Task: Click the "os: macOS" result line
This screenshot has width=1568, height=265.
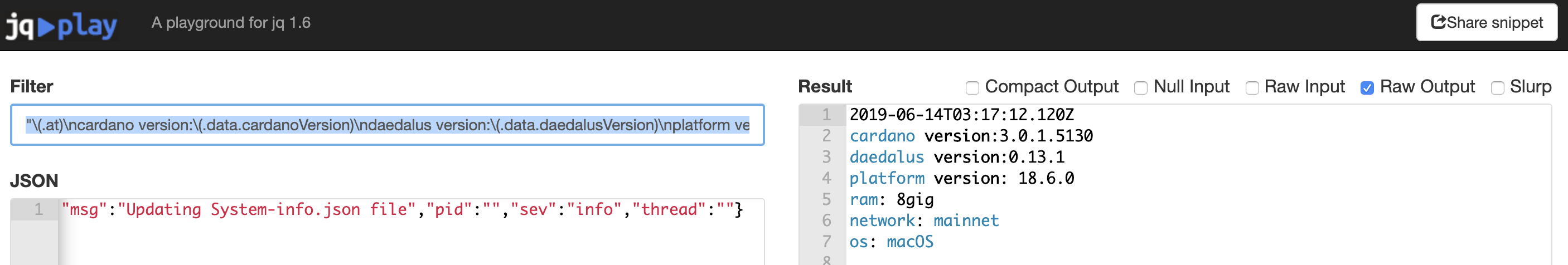Action: click(x=891, y=243)
